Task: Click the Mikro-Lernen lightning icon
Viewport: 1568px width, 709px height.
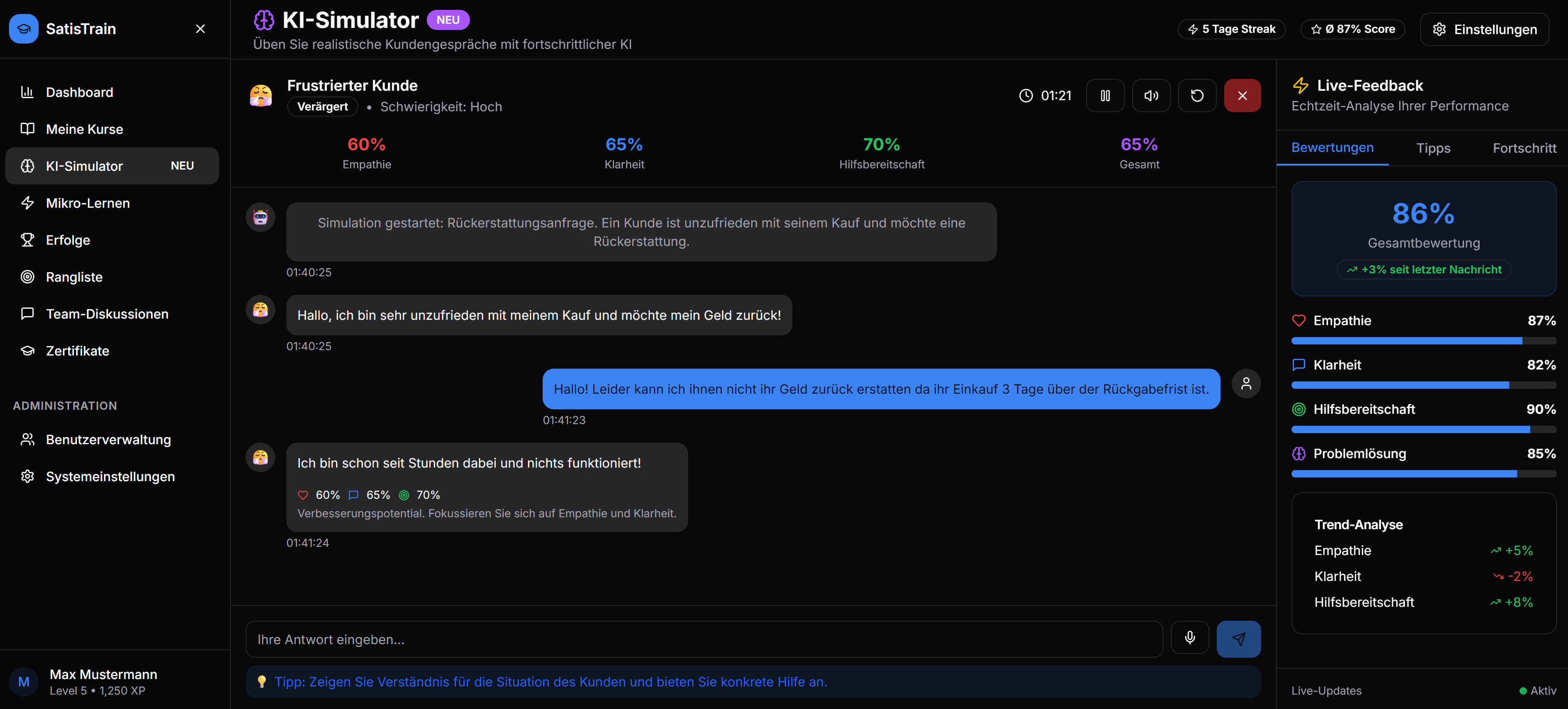Action: coord(28,202)
